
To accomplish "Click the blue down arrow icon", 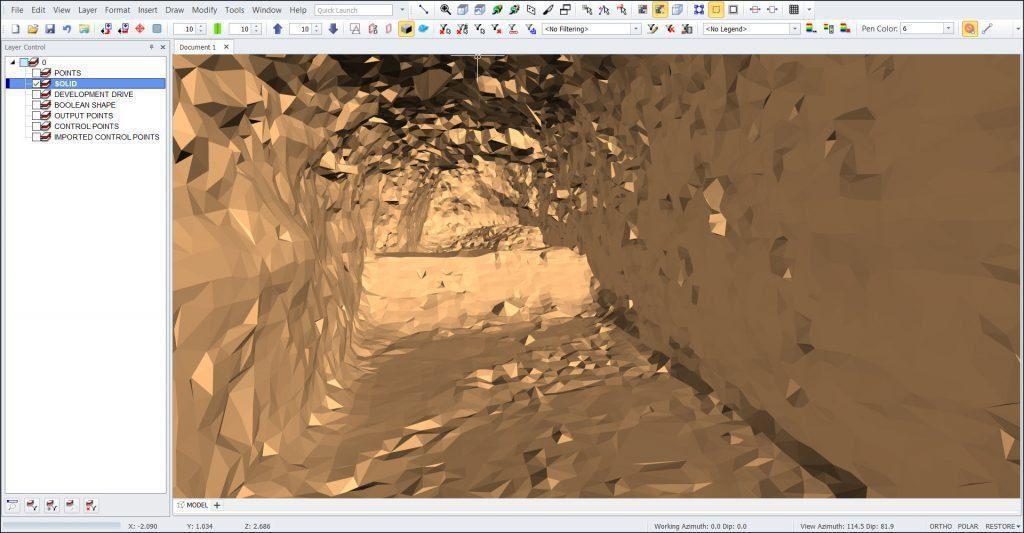I will point(333,29).
